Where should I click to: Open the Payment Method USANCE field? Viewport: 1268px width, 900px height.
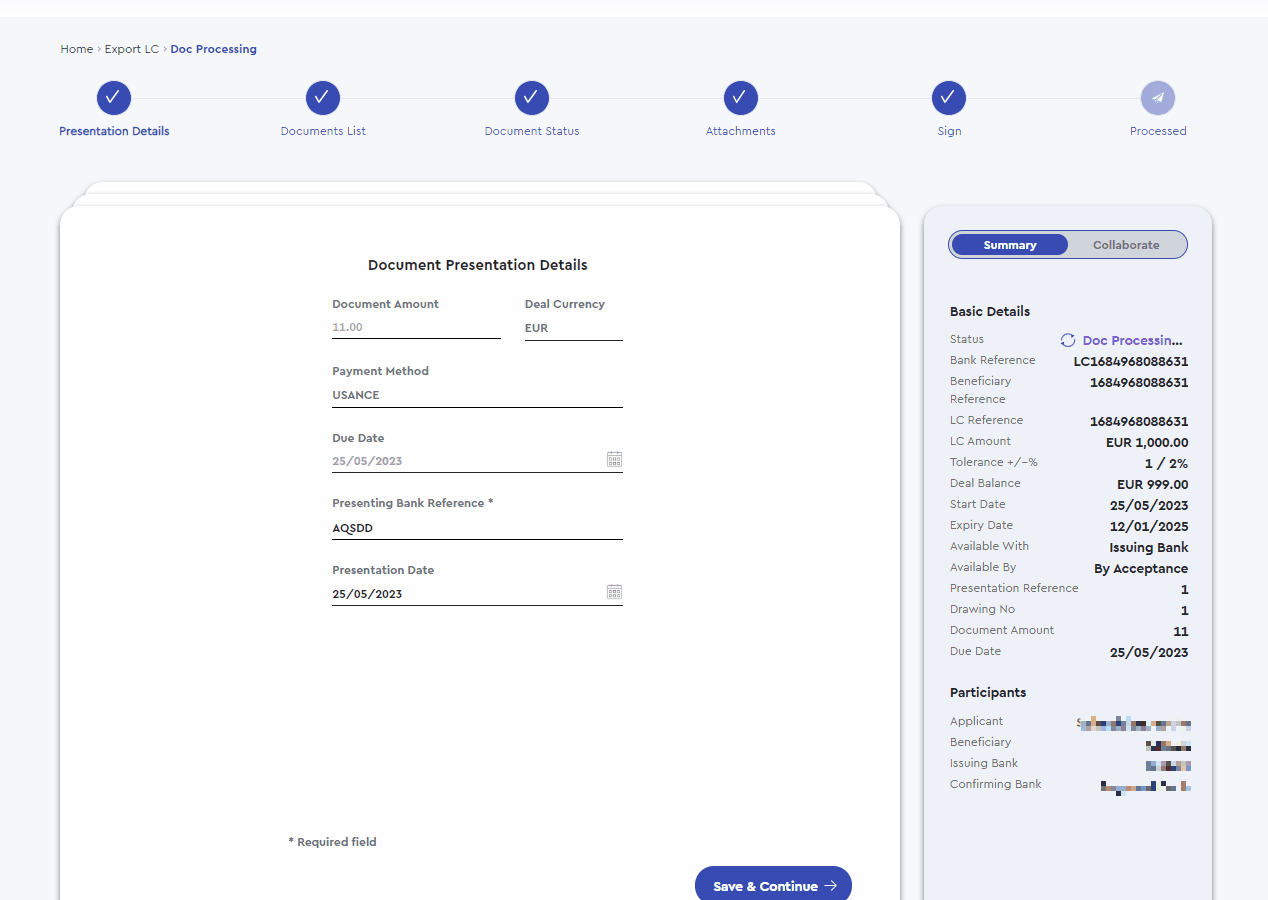pos(477,395)
